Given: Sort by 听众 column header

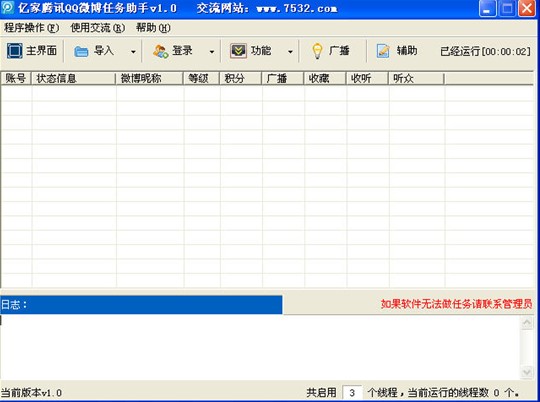Looking at the screenshot, I should pyautogui.click(x=416, y=79).
